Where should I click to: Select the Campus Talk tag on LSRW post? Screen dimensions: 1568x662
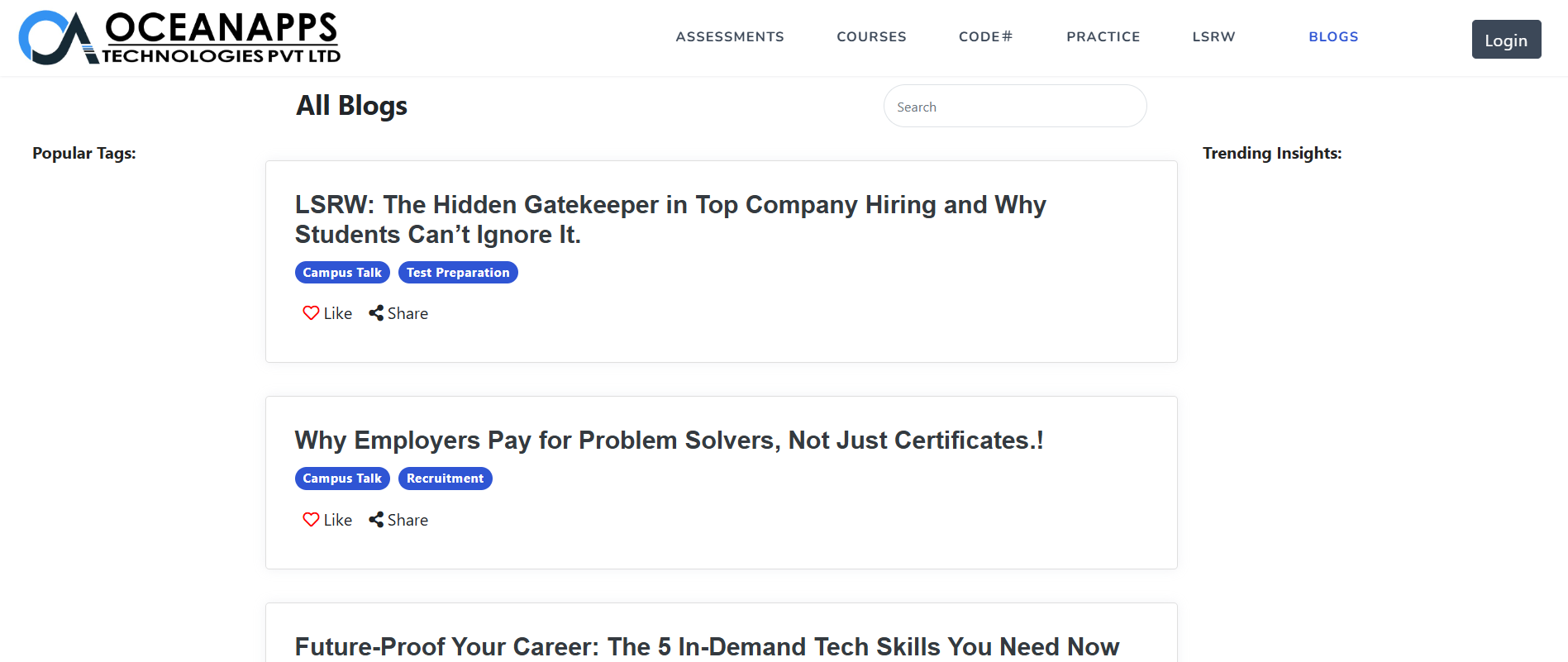[x=341, y=272]
